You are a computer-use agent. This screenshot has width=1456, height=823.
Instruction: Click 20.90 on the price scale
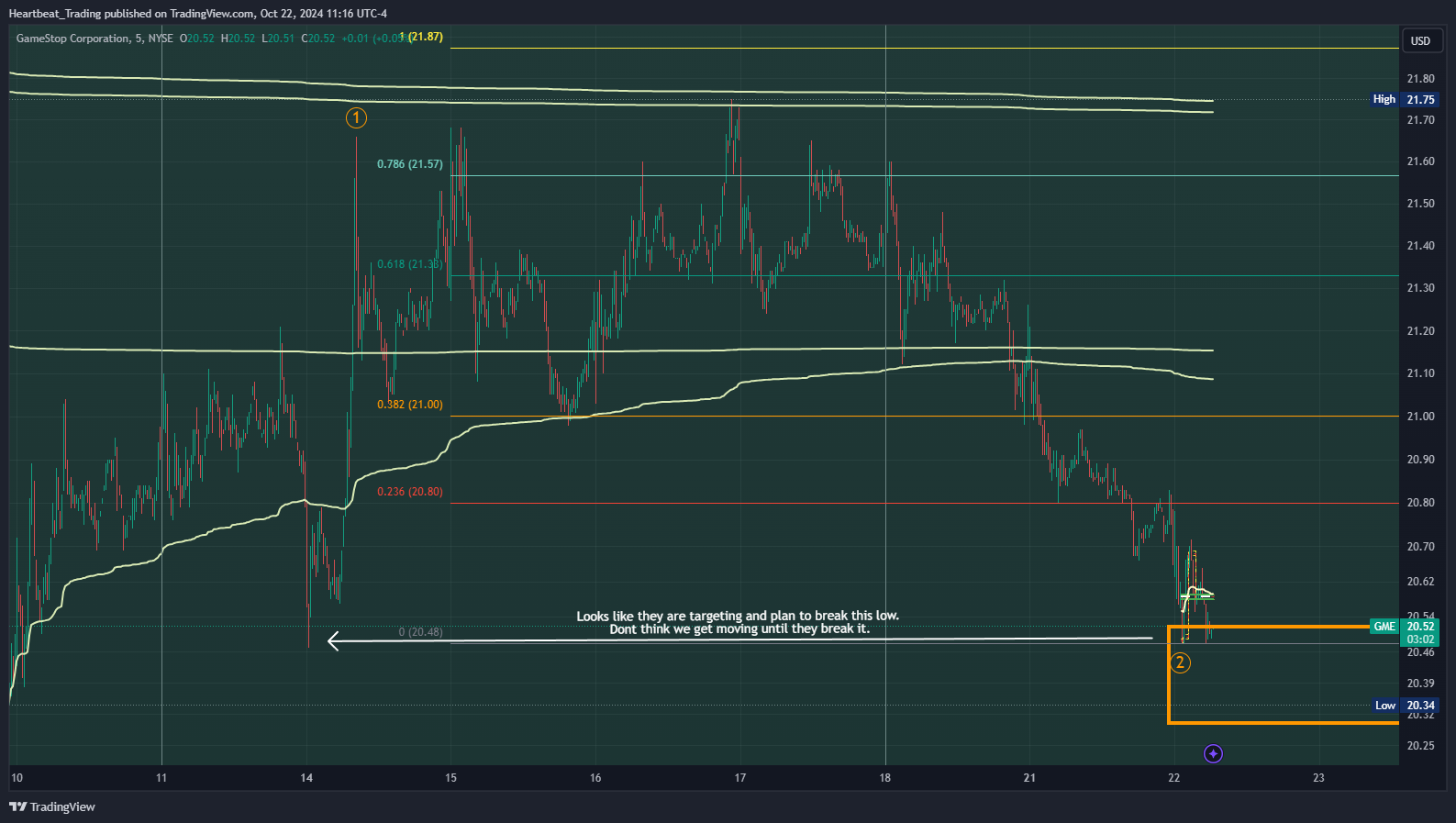(x=1421, y=460)
